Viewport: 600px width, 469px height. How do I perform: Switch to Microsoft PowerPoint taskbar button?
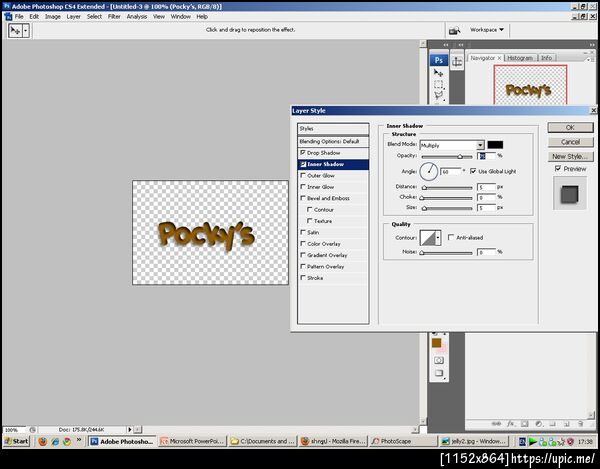(x=193, y=441)
